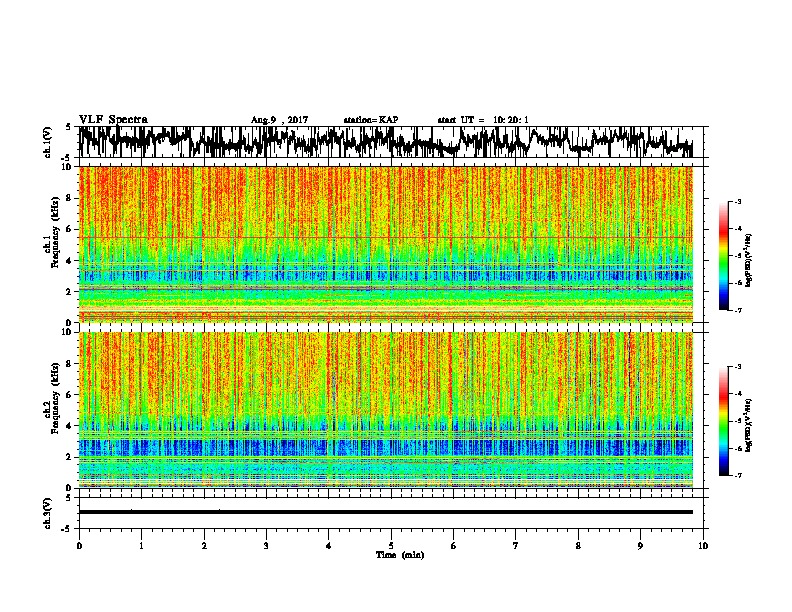Click the ch.2 spectrogram color scale bar
Viewport: 792px width, 612px height.
pos(723,421)
